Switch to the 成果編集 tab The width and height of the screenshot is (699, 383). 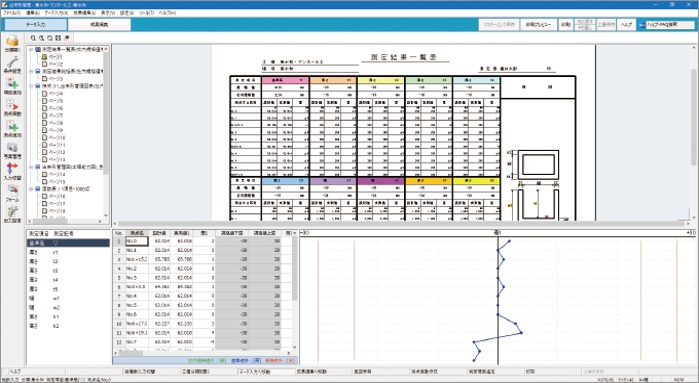[x=99, y=25]
